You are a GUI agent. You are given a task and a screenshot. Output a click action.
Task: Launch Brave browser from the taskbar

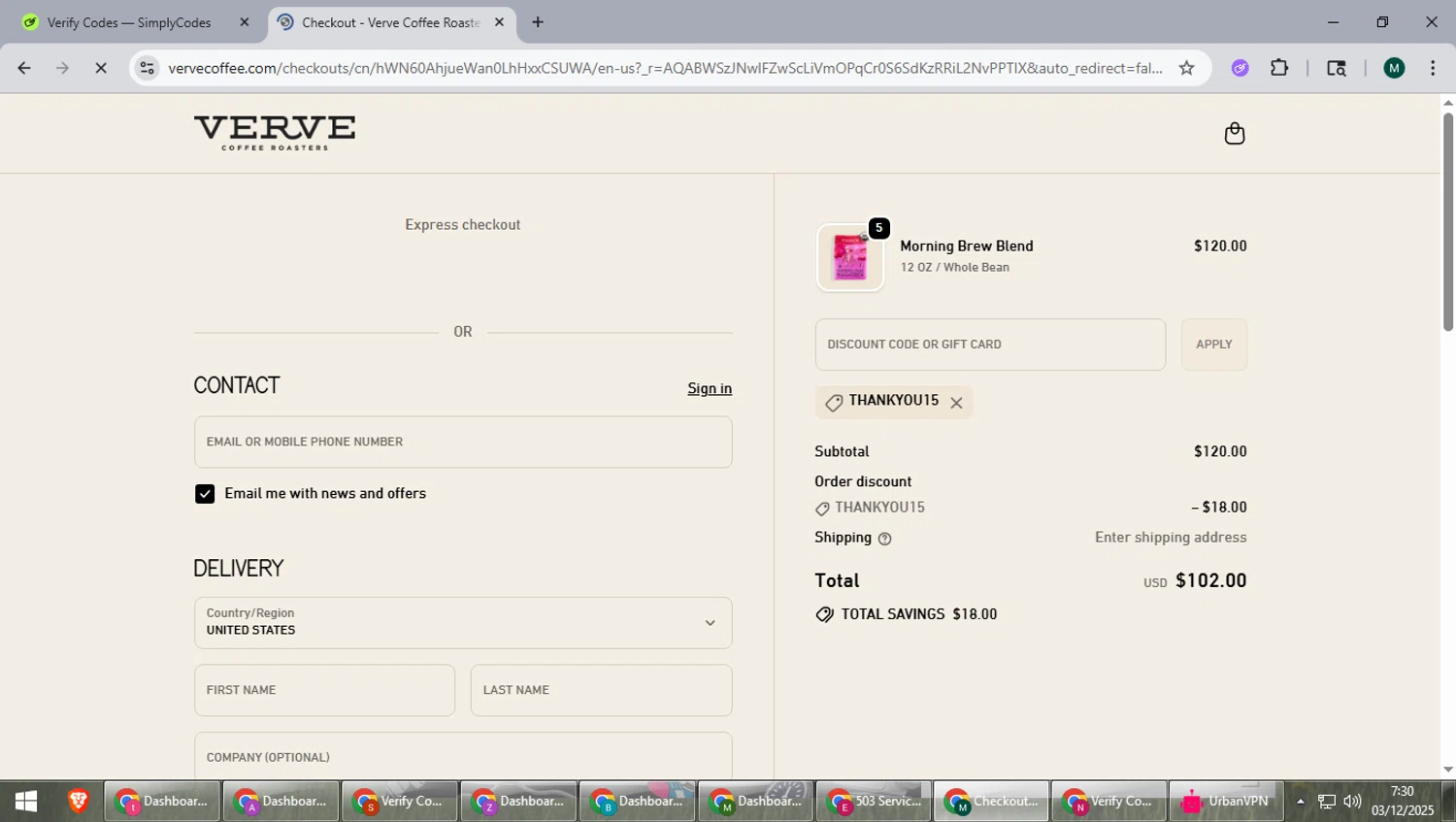79,802
